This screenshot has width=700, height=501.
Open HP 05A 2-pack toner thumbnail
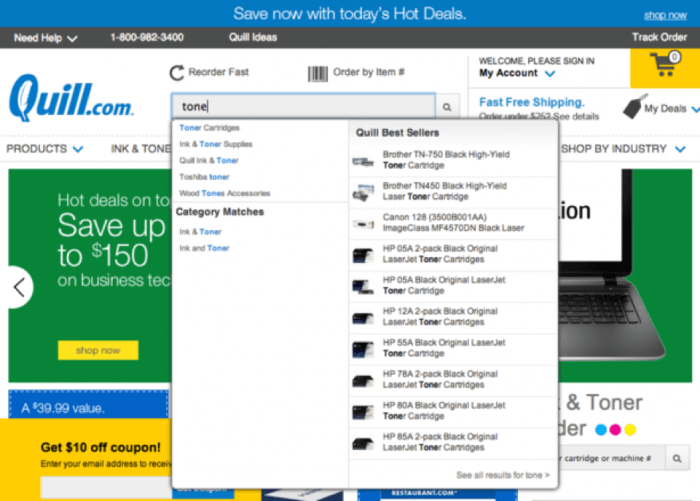pos(363,255)
